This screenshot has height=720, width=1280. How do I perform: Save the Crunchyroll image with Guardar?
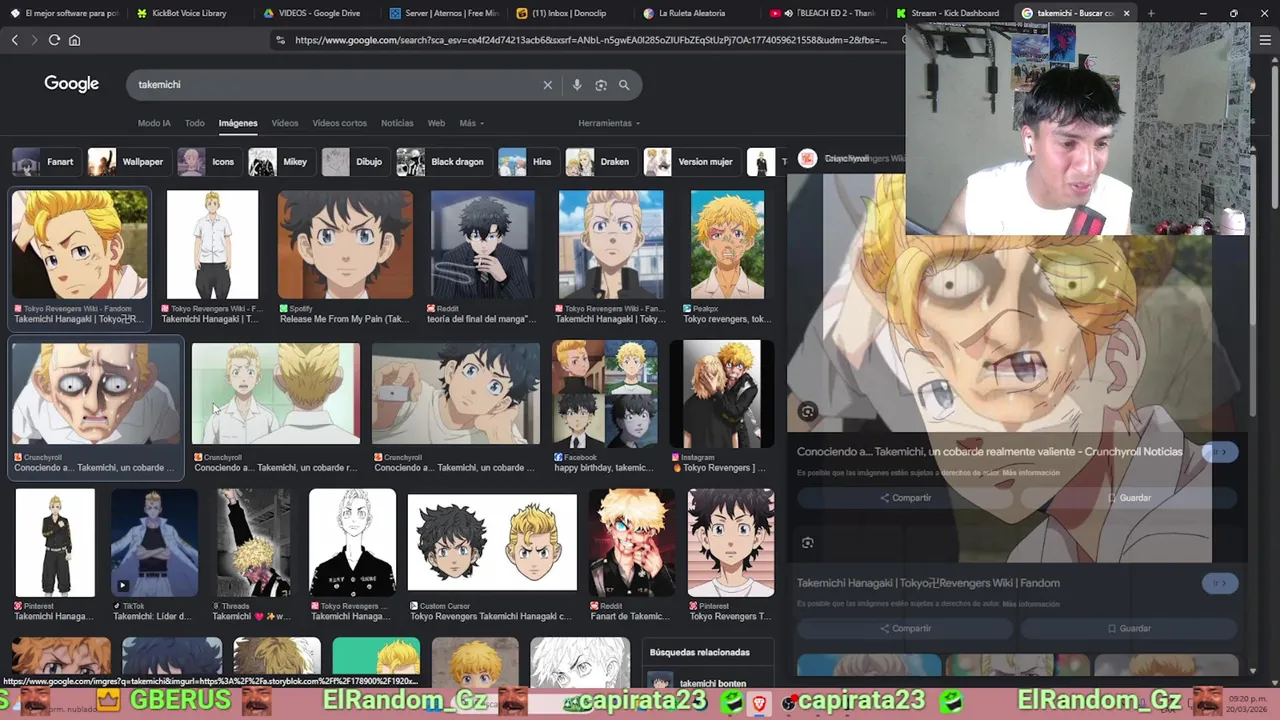[x=1129, y=498]
